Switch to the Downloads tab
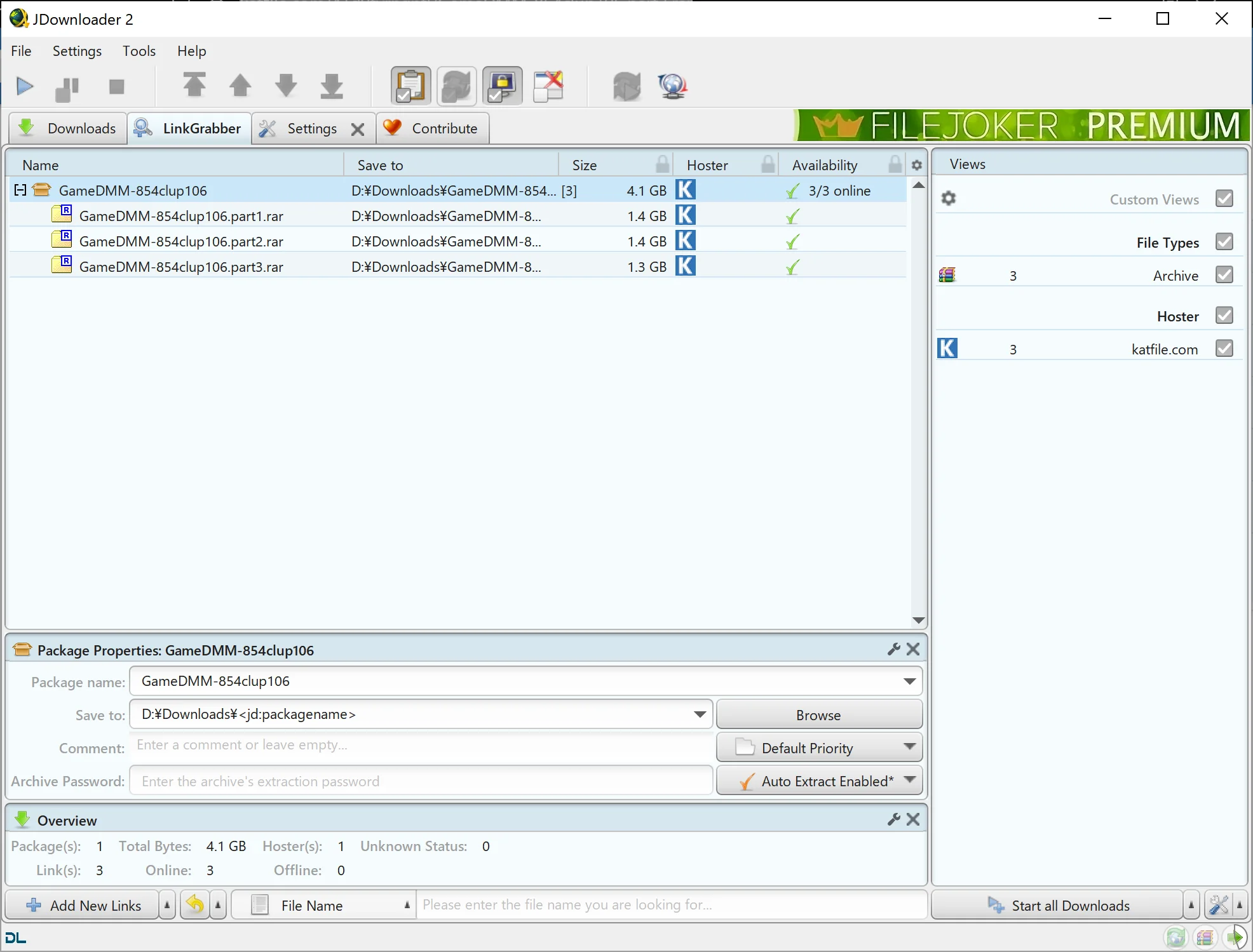This screenshot has height=952, width=1253. tap(67, 128)
